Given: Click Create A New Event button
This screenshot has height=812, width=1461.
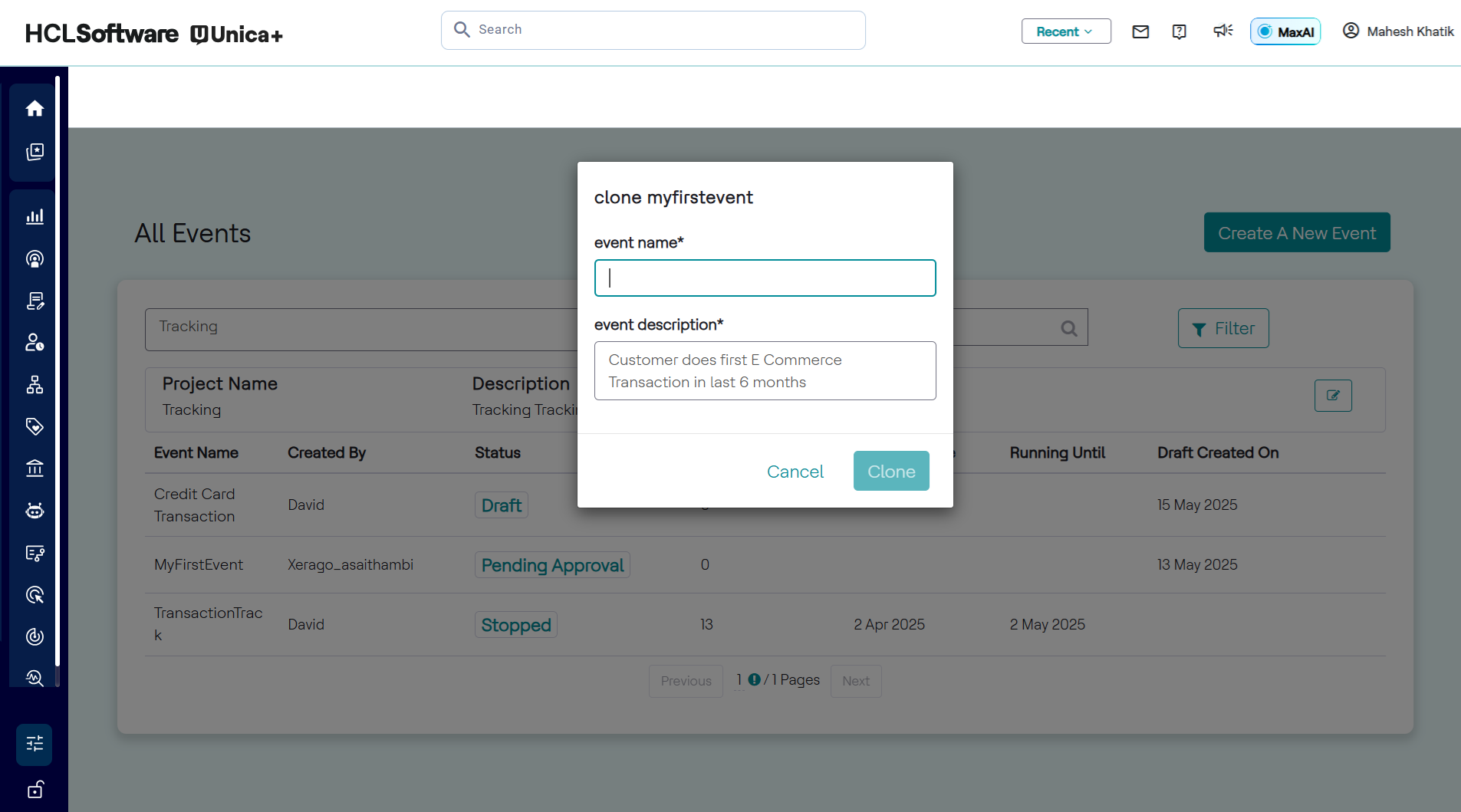Looking at the screenshot, I should point(1296,233).
